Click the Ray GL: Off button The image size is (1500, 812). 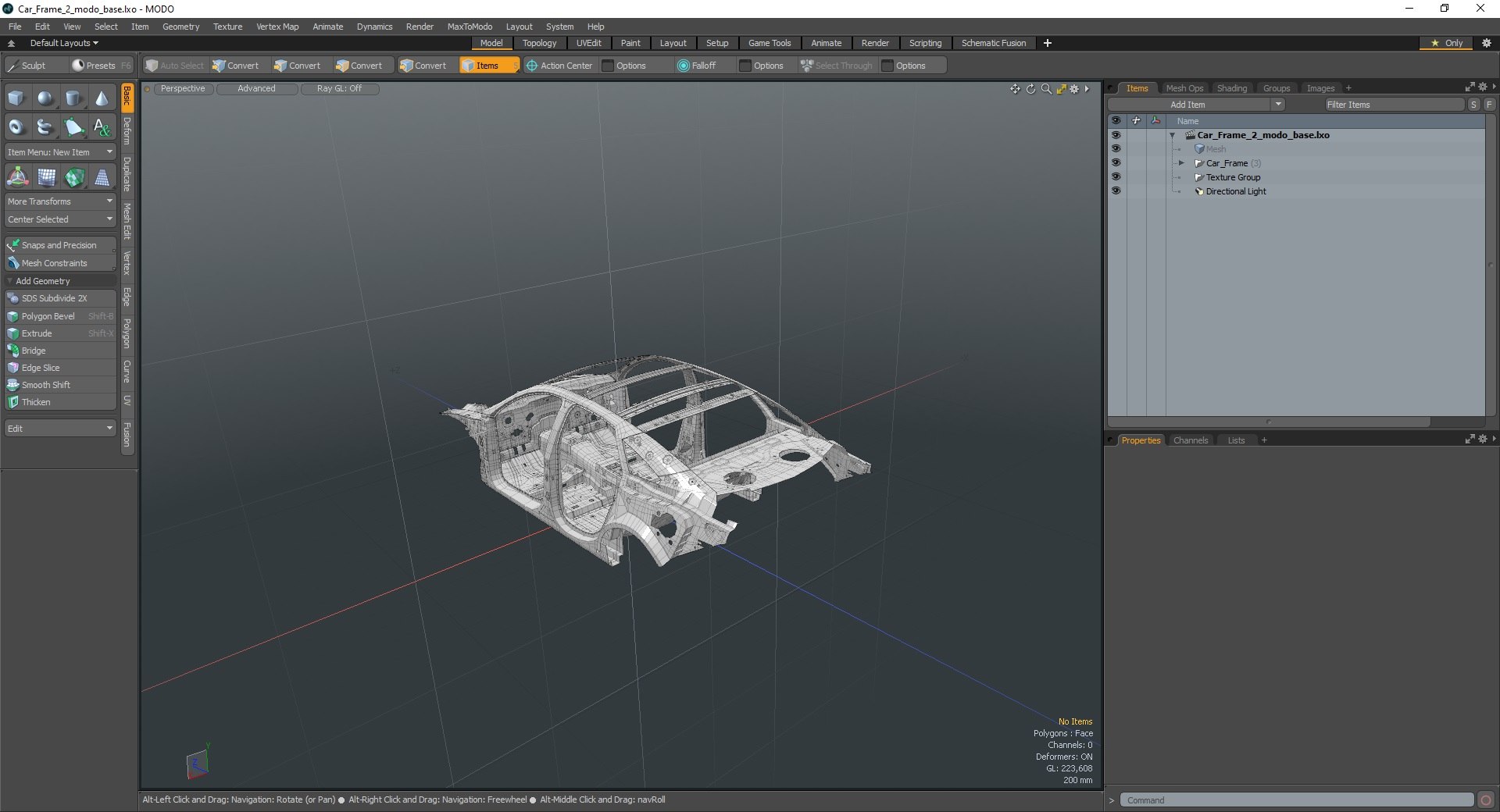[x=339, y=89]
